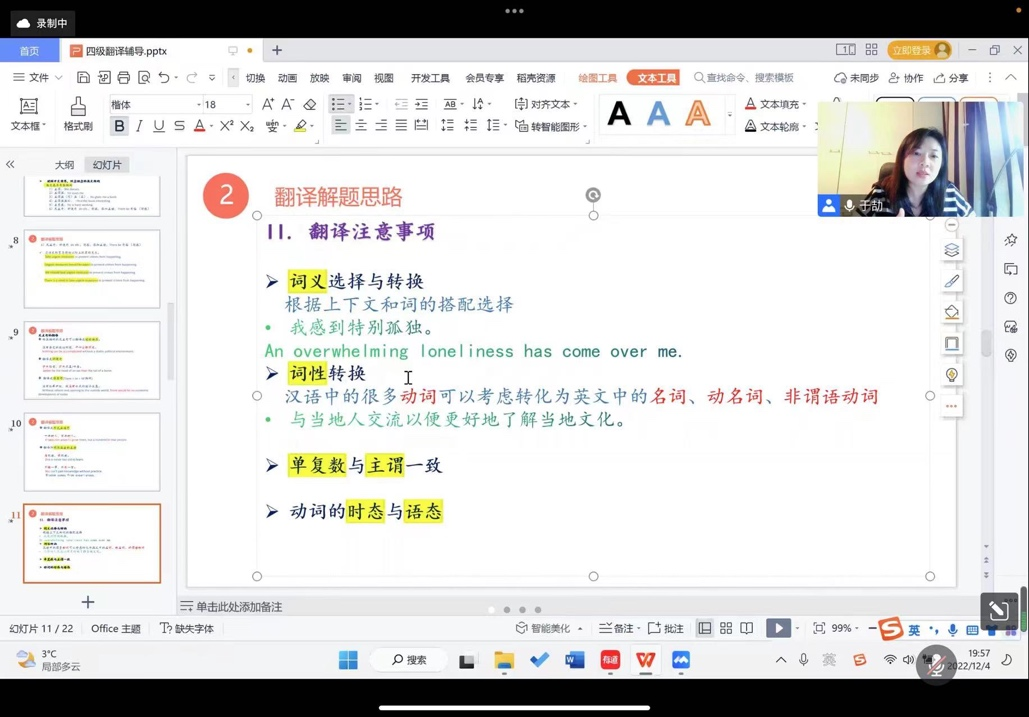The image size is (1029, 717).
Task: Click the 分享 (Share) button
Action: point(951,78)
